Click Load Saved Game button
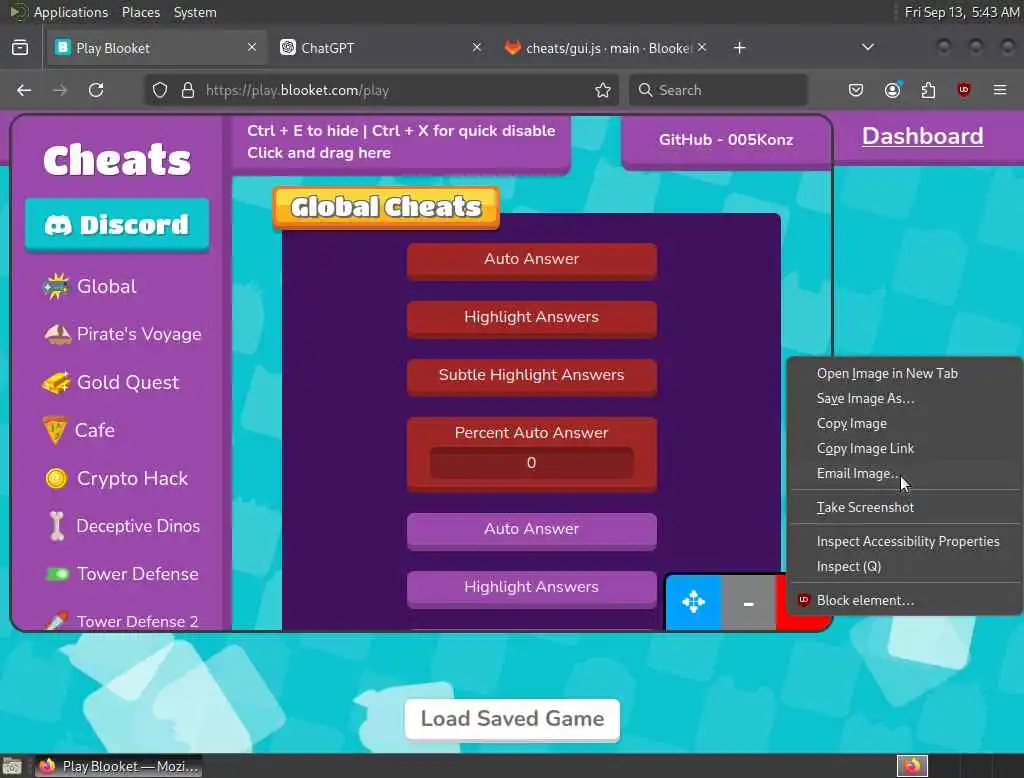Image resolution: width=1024 pixels, height=778 pixels. tap(513, 719)
